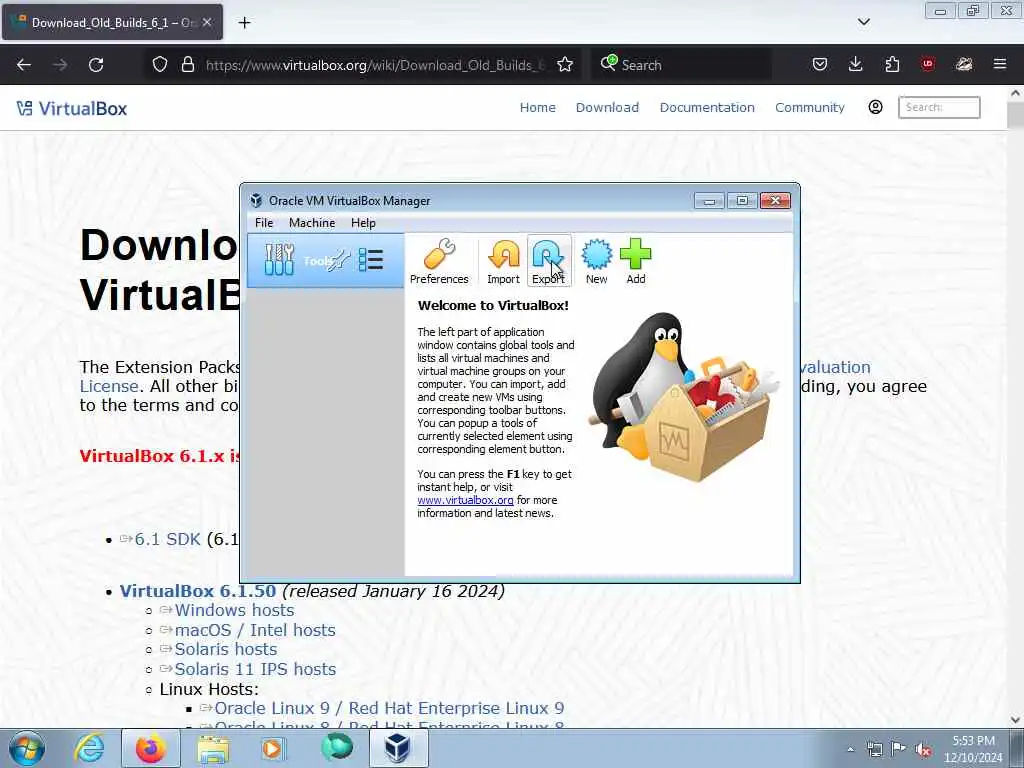Open the VirtualBox 6.1.50 link
Screen dimensions: 1024x768
tap(198, 591)
